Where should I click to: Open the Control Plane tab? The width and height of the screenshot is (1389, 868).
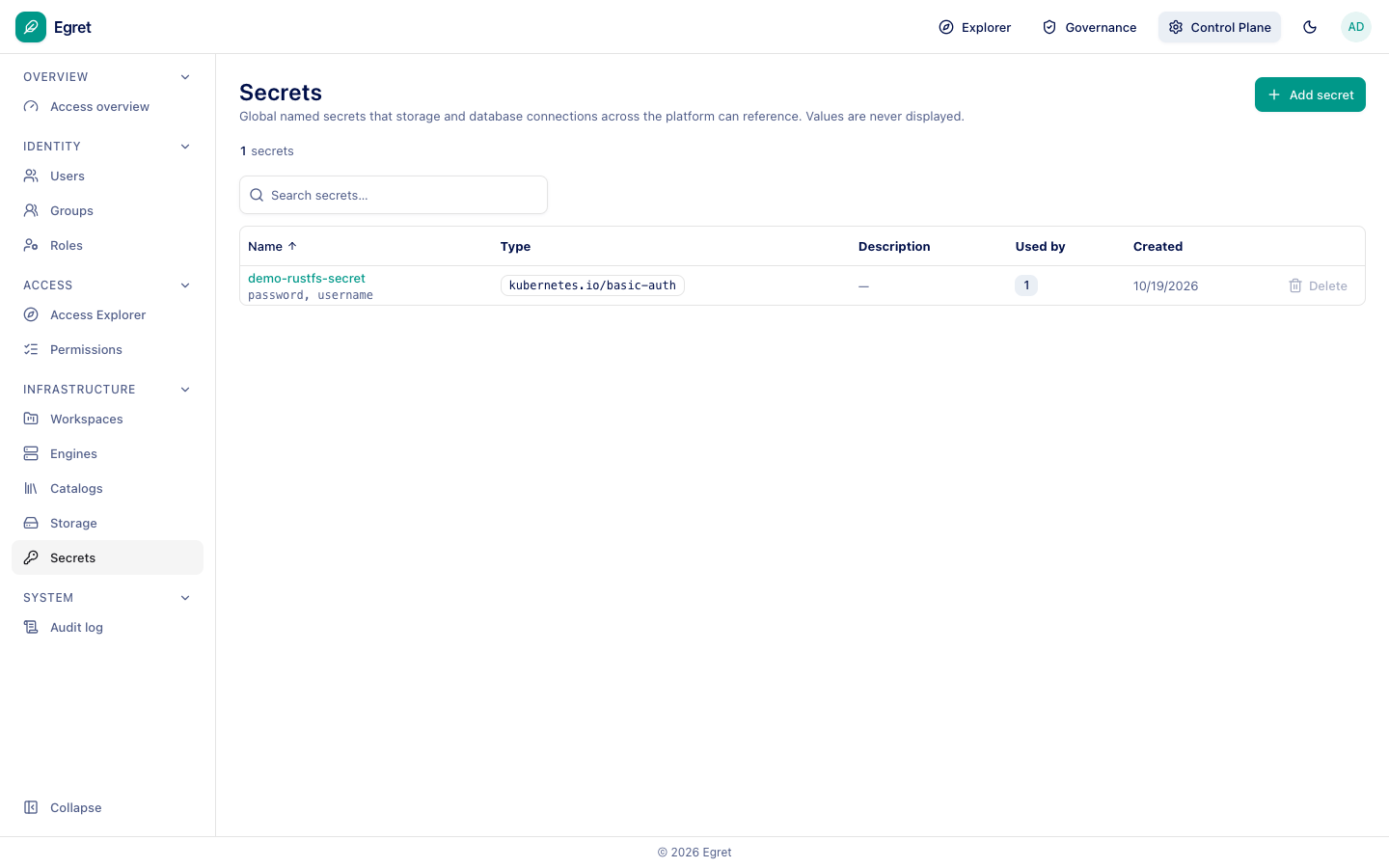1219,27
